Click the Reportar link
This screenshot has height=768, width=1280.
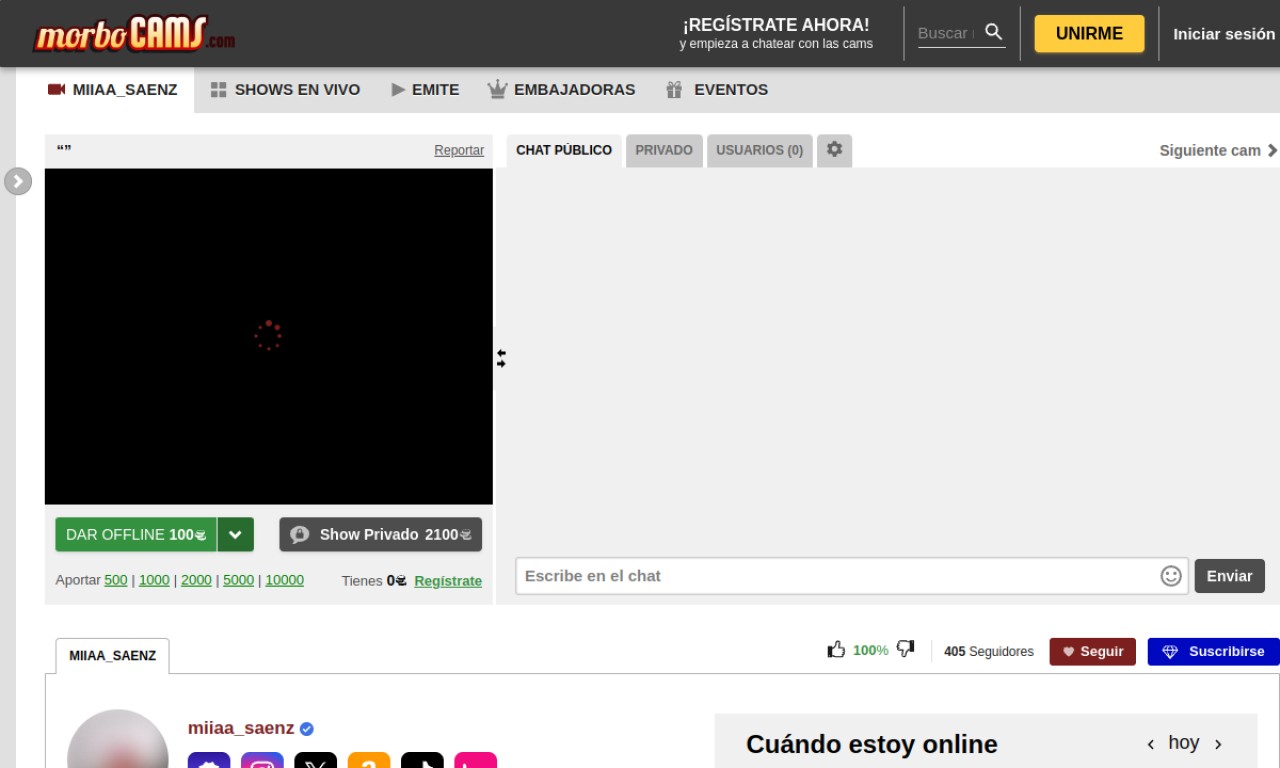459,150
